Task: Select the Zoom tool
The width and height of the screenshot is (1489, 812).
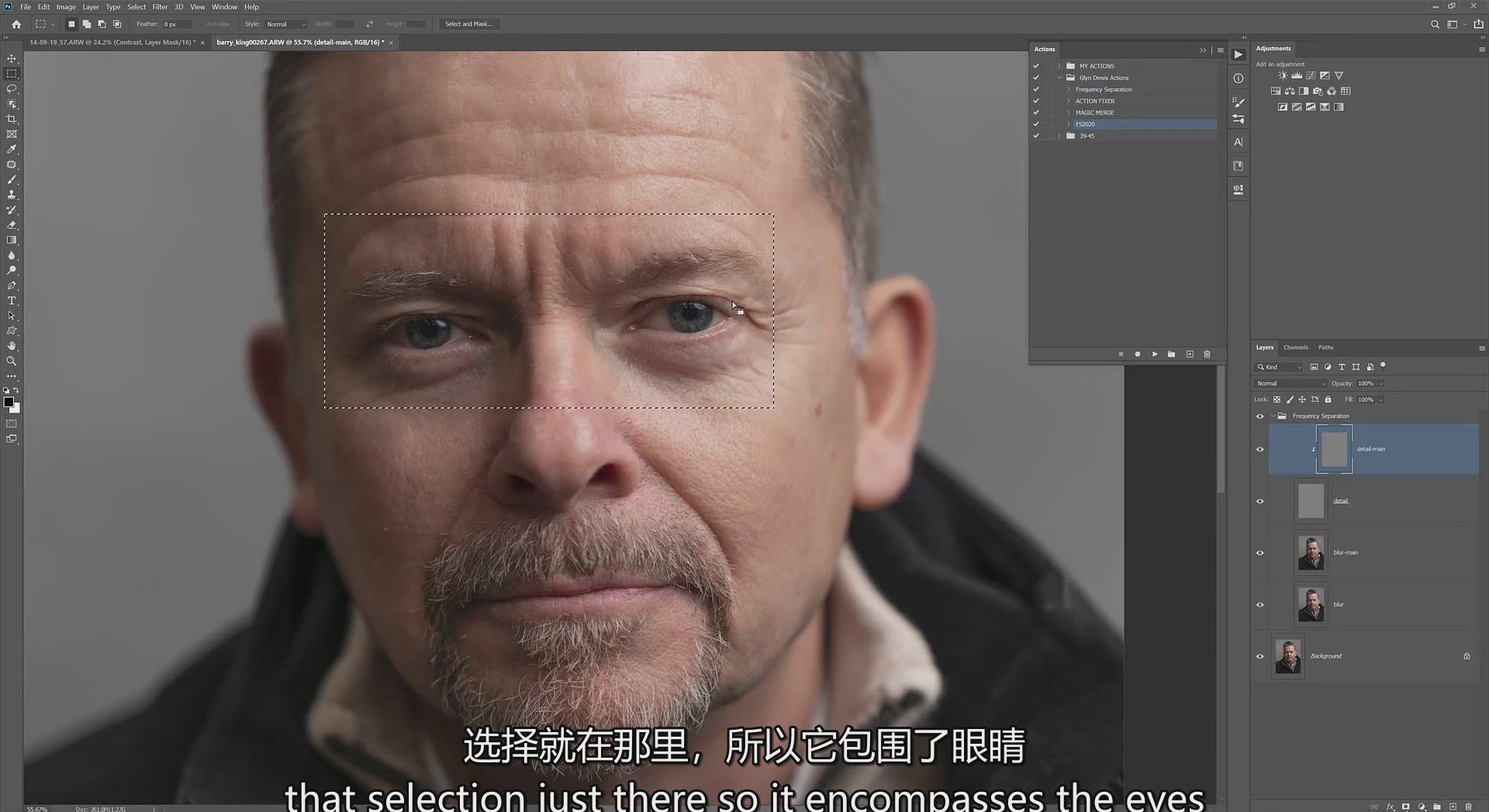Action: [x=12, y=361]
